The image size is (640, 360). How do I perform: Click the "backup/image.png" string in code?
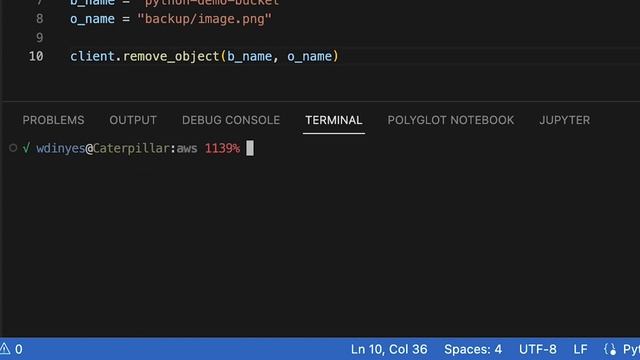coord(204,19)
